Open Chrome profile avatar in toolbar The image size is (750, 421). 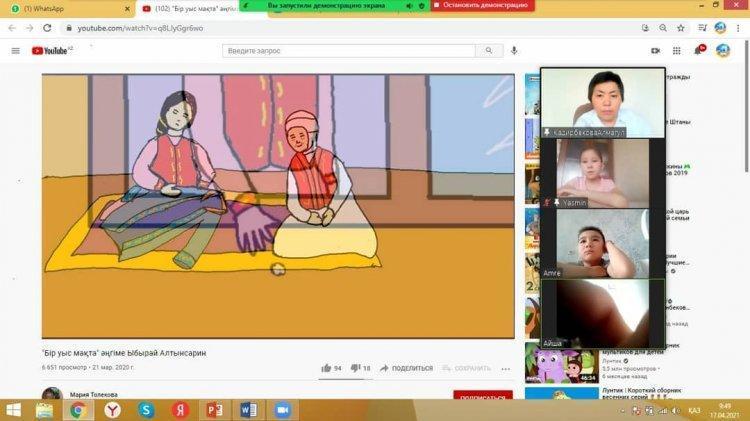[x=720, y=28]
